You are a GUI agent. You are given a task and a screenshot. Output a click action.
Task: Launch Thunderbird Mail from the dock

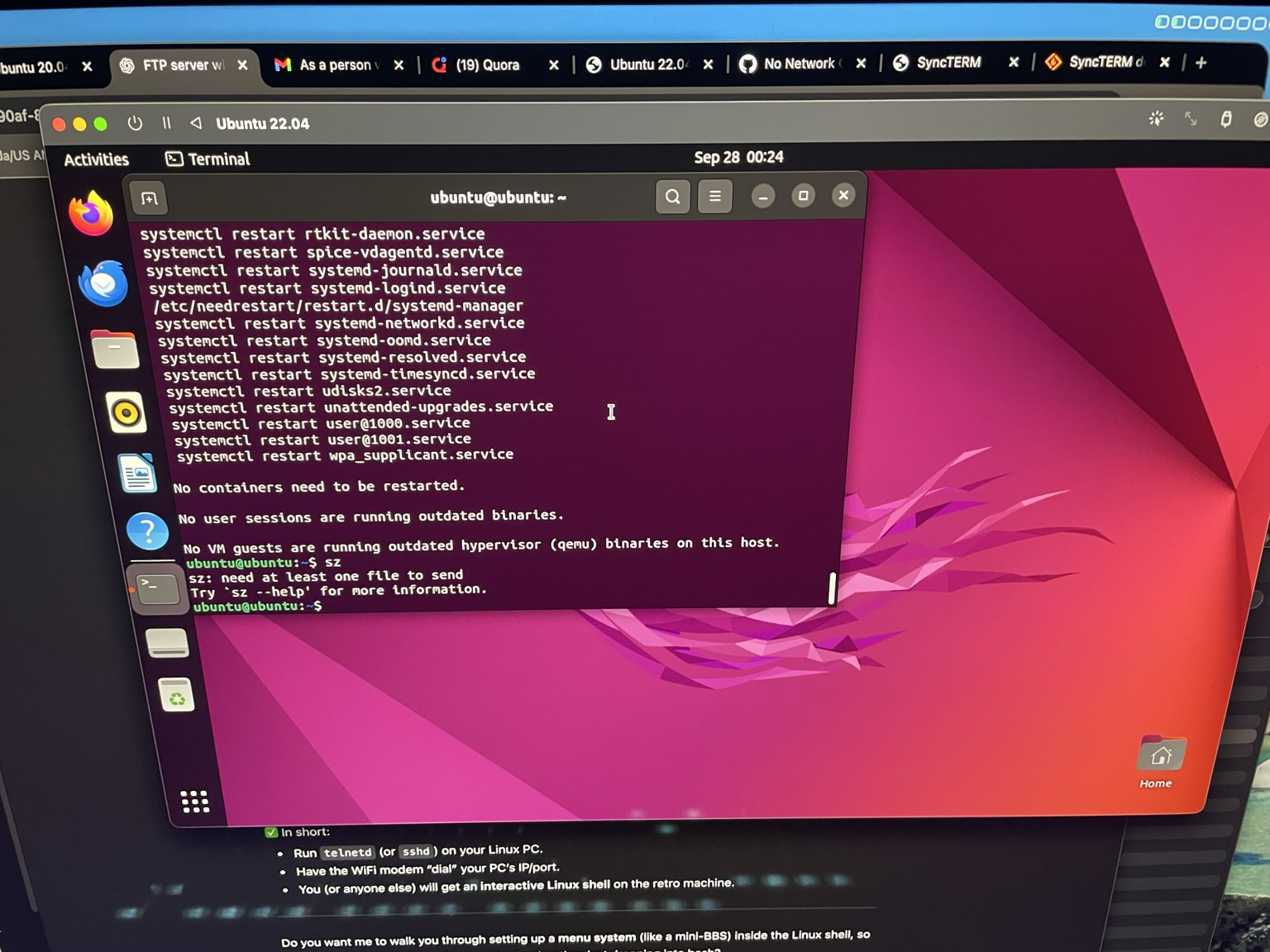103,283
